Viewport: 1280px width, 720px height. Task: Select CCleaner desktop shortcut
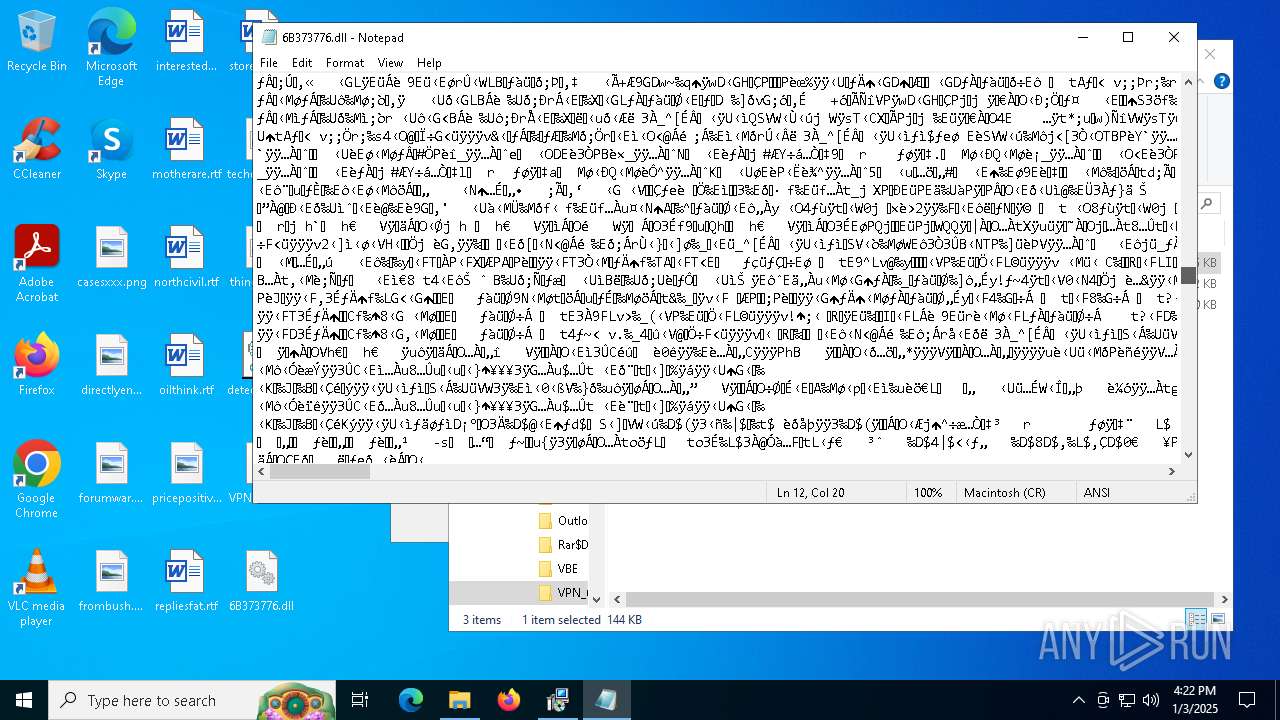[x=36, y=149]
